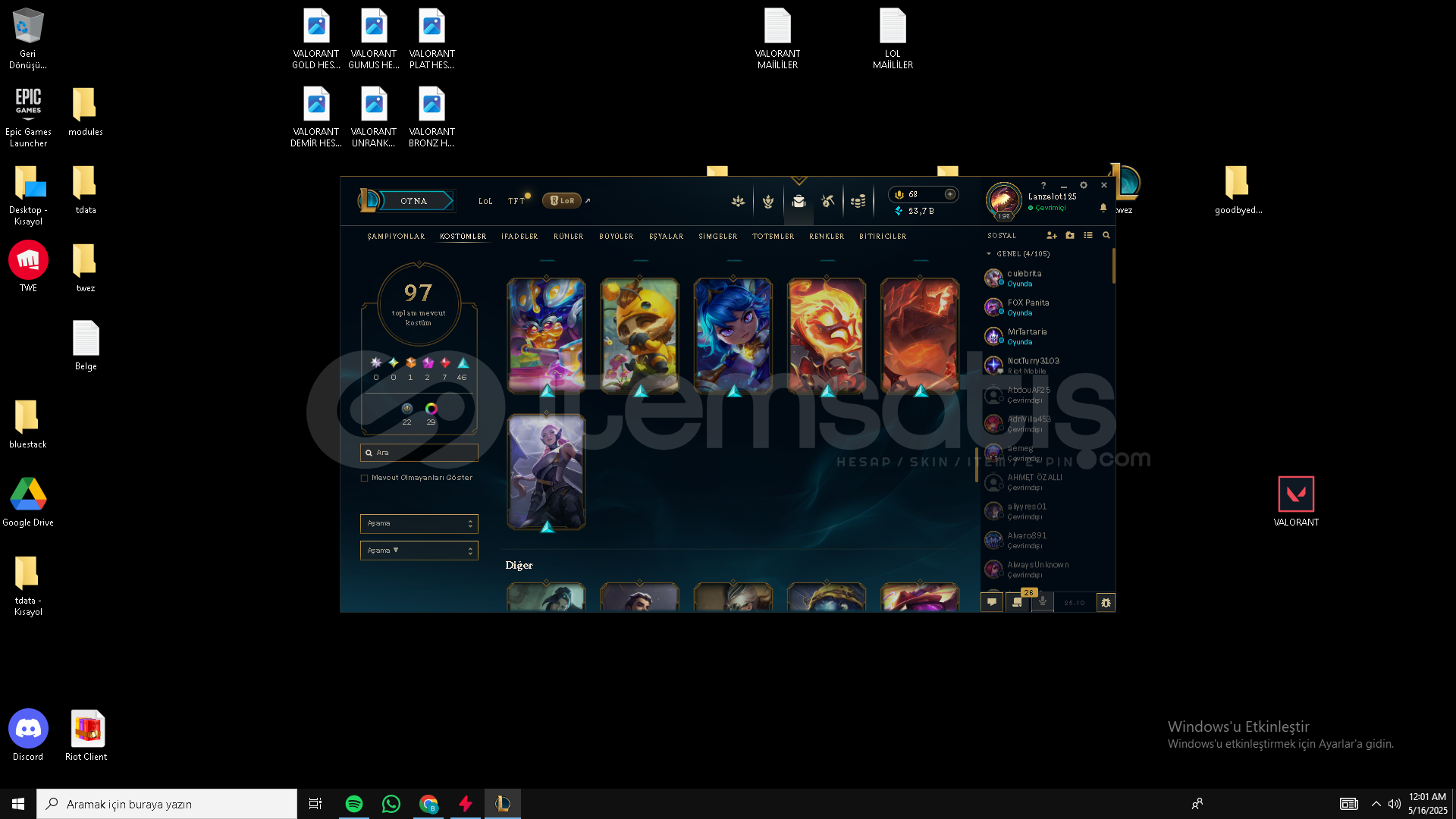Select the bee-costume Teemo skin card
1456x819 pixels.
(639, 335)
